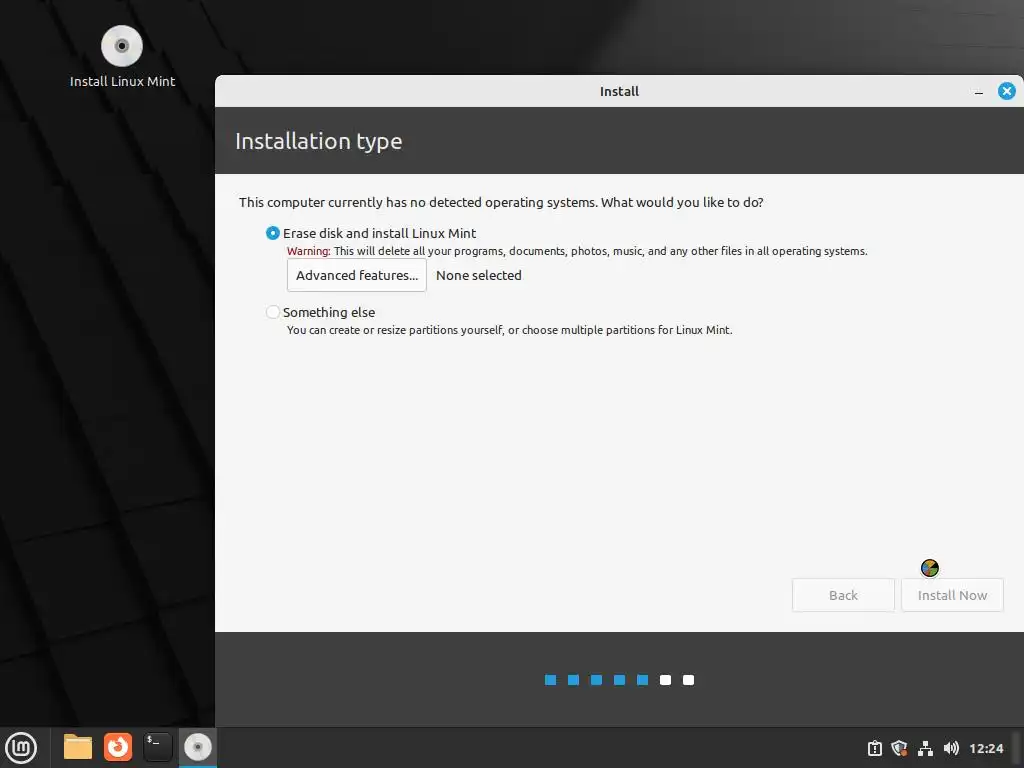Open the Terminal from the taskbar

pyautogui.click(x=157, y=747)
